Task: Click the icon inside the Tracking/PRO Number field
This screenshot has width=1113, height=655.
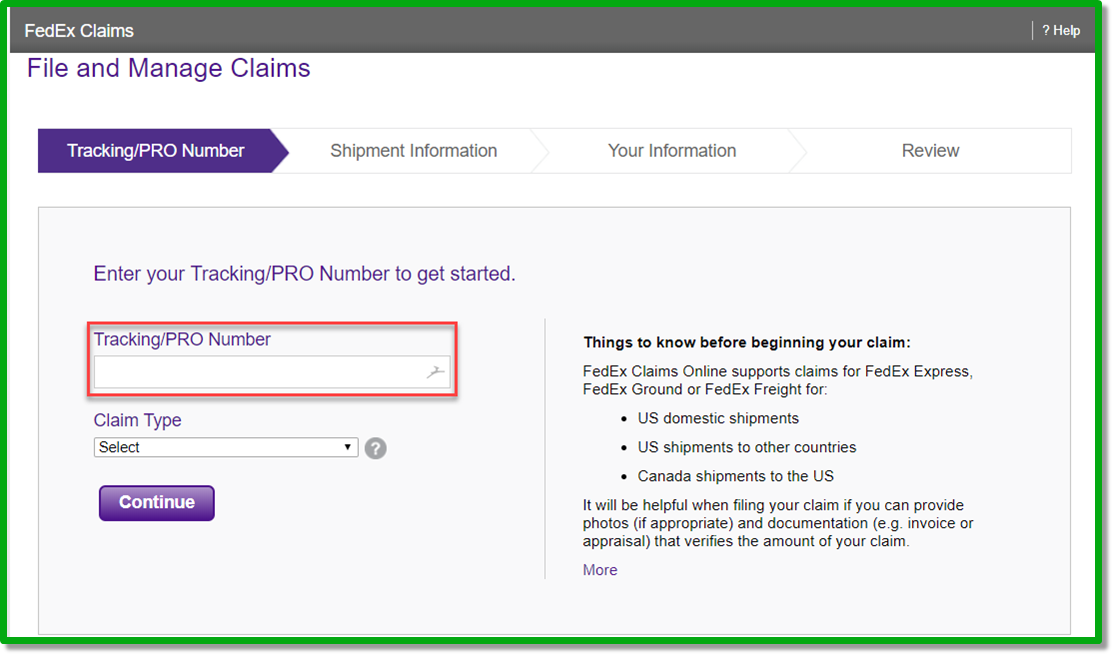Action: point(436,372)
